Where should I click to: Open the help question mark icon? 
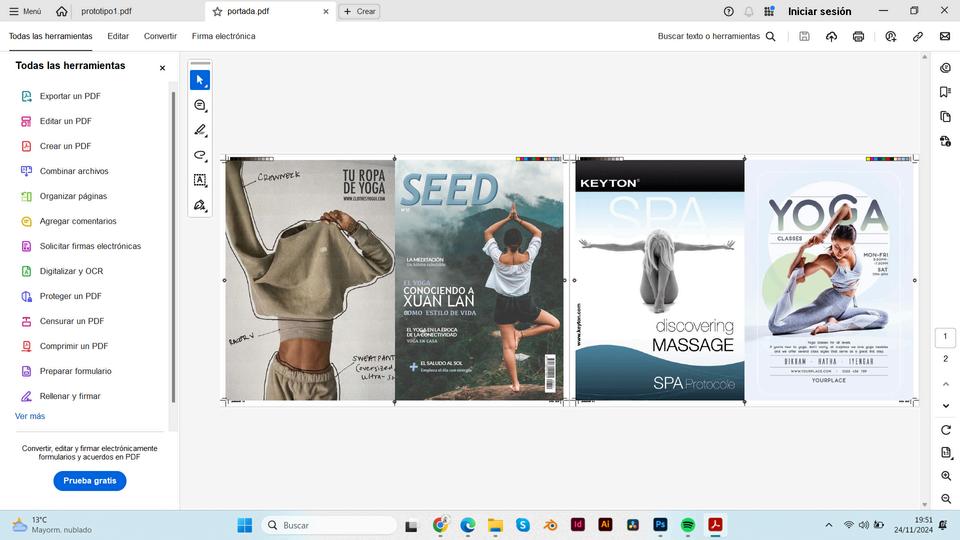click(x=729, y=11)
